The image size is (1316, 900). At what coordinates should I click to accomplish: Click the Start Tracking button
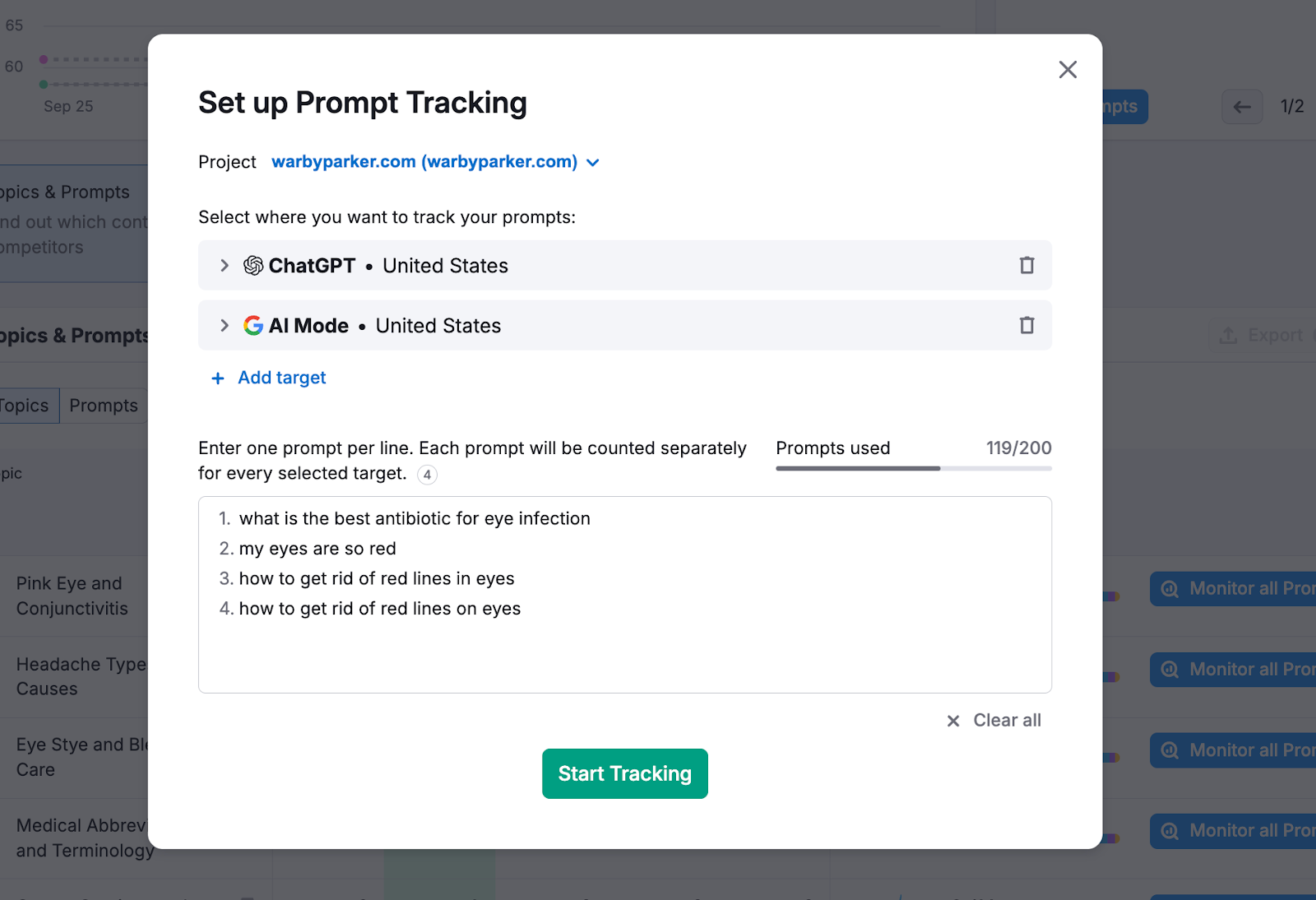tap(624, 773)
